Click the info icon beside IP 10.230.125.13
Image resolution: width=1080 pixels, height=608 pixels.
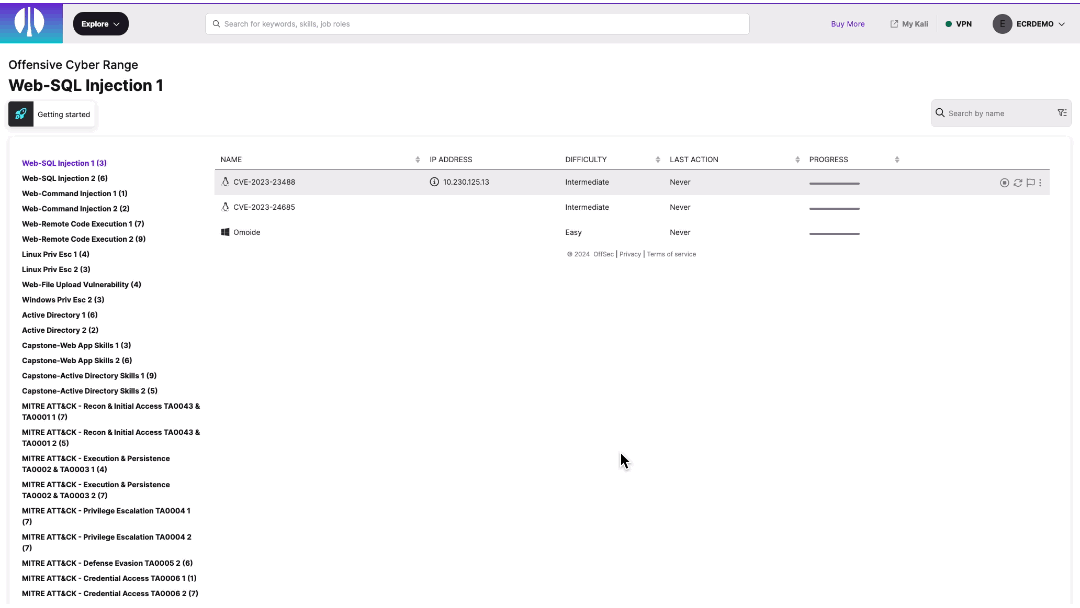(x=432, y=182)
